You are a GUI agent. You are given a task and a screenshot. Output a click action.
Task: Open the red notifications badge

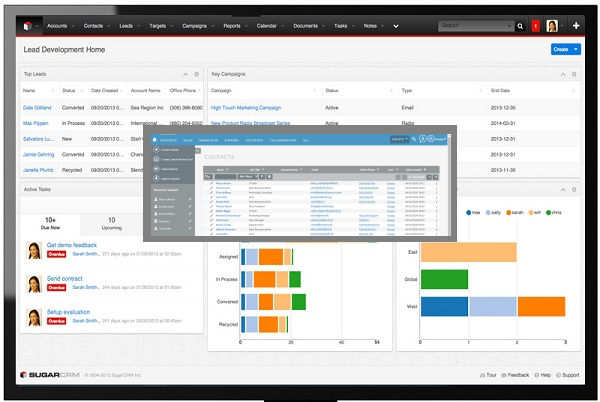535,26
